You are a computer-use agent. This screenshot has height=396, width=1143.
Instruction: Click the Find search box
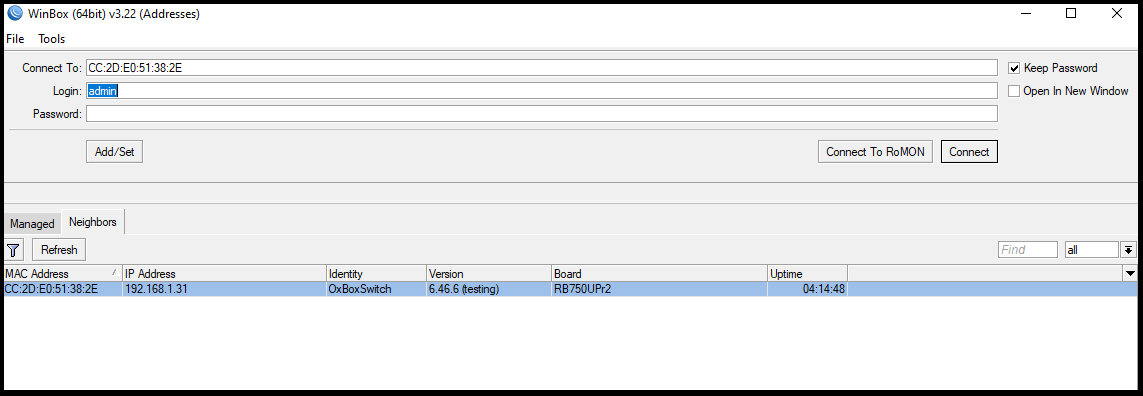tap(1027, 249)
